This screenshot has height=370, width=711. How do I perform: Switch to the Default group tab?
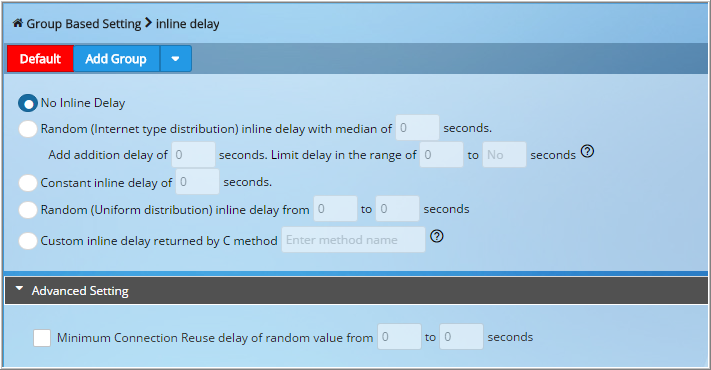click(40, 58)
